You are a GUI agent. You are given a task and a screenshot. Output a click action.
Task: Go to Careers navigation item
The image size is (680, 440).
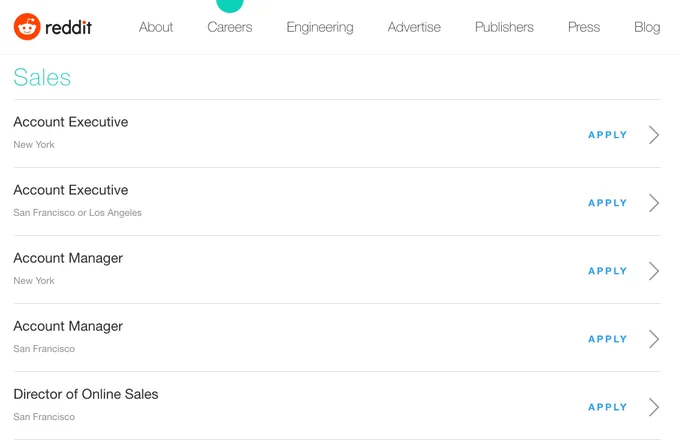[229, 27]
